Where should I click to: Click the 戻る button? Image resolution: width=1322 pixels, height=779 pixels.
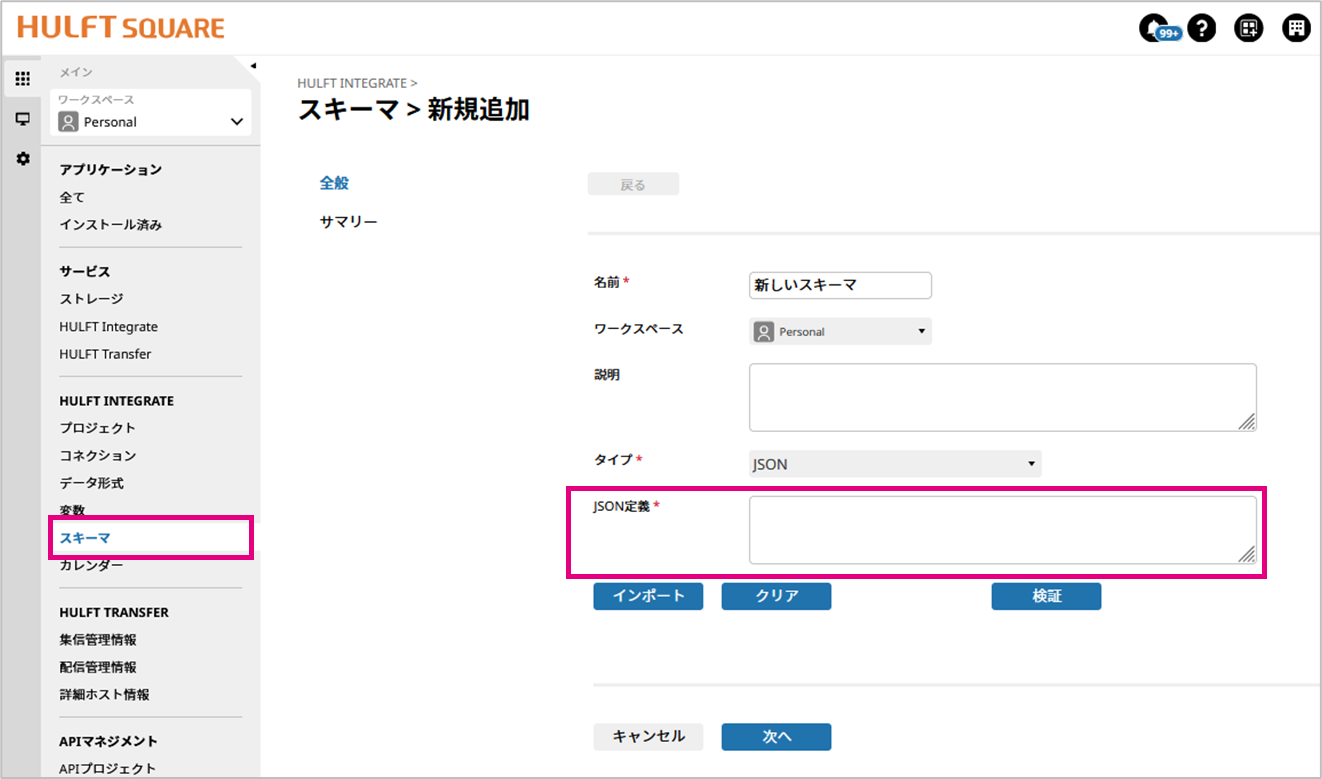(633, 185)
